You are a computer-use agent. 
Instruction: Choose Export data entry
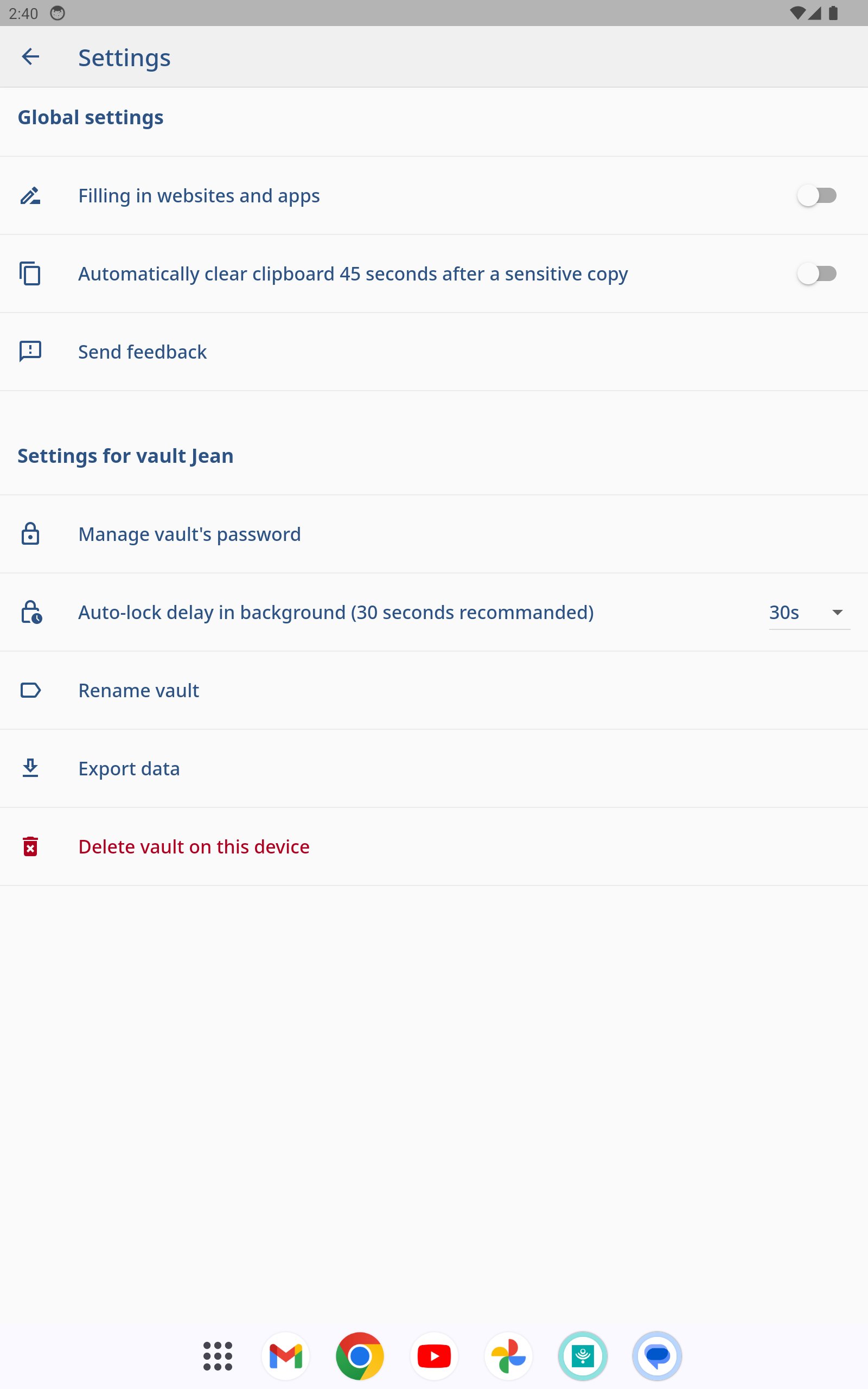129,768
